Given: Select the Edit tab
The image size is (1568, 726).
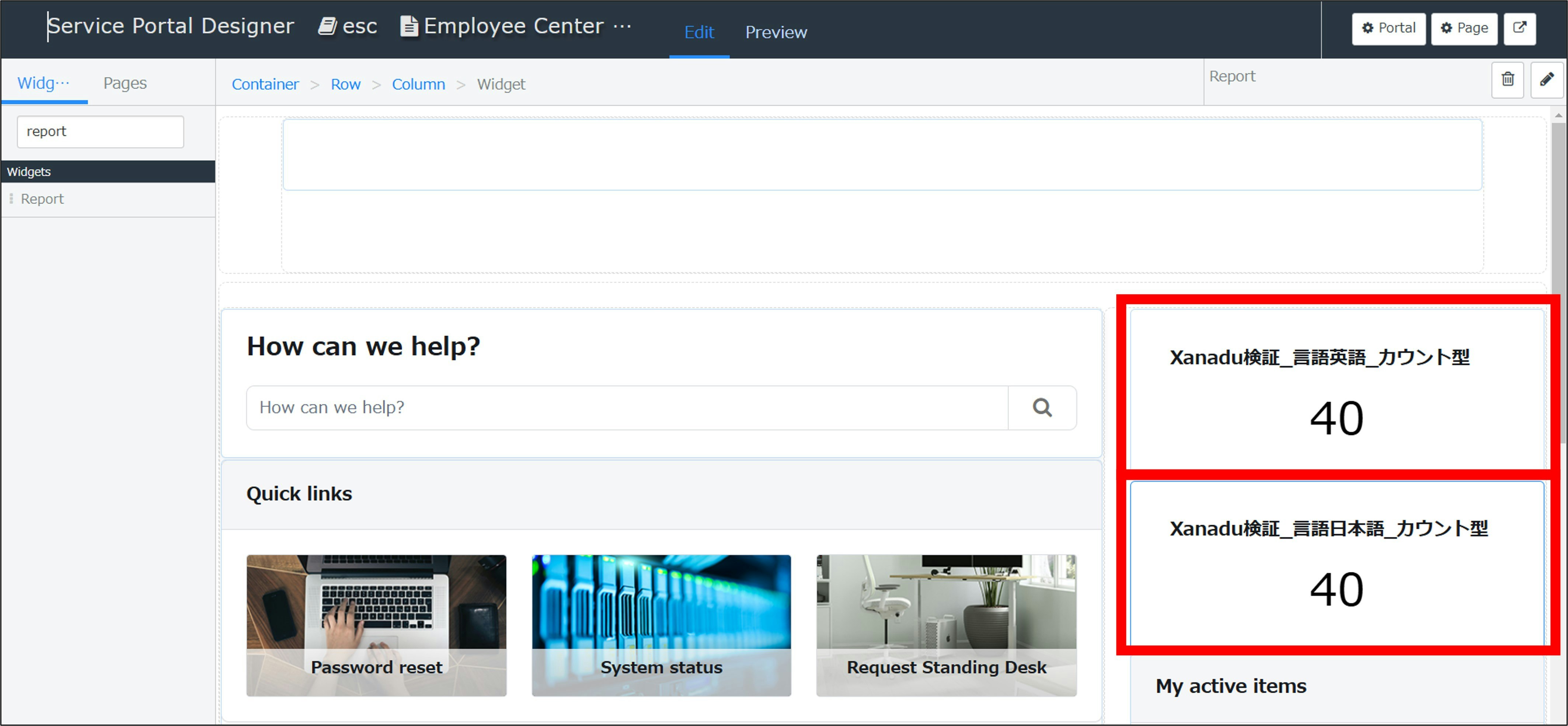Looking at the screenshot, I should click(x=699, y=32).
